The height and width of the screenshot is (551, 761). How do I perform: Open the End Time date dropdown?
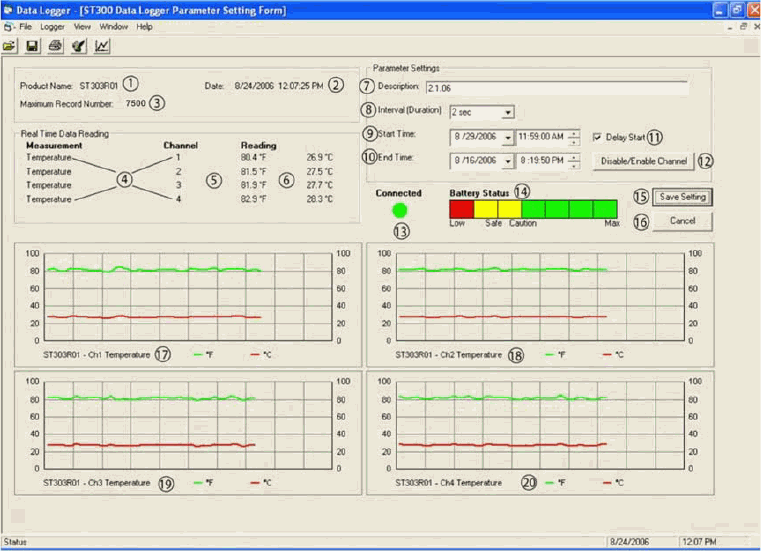click(508, 161)
